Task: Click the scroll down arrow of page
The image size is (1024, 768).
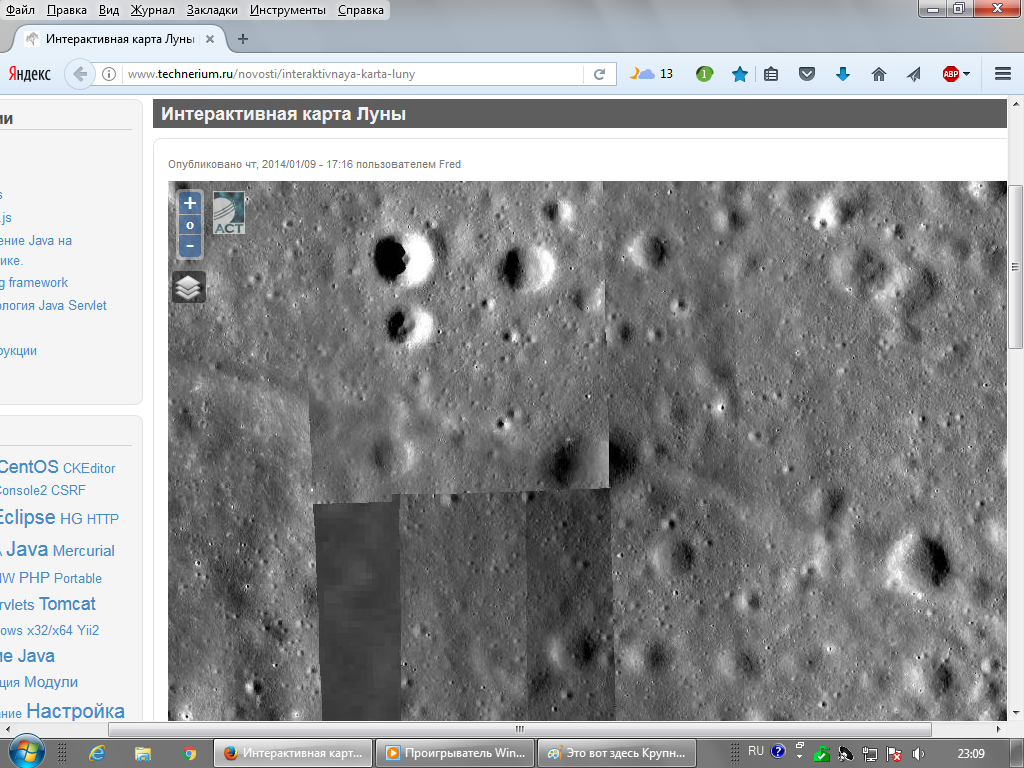Action: click(x=1016, y=713)
